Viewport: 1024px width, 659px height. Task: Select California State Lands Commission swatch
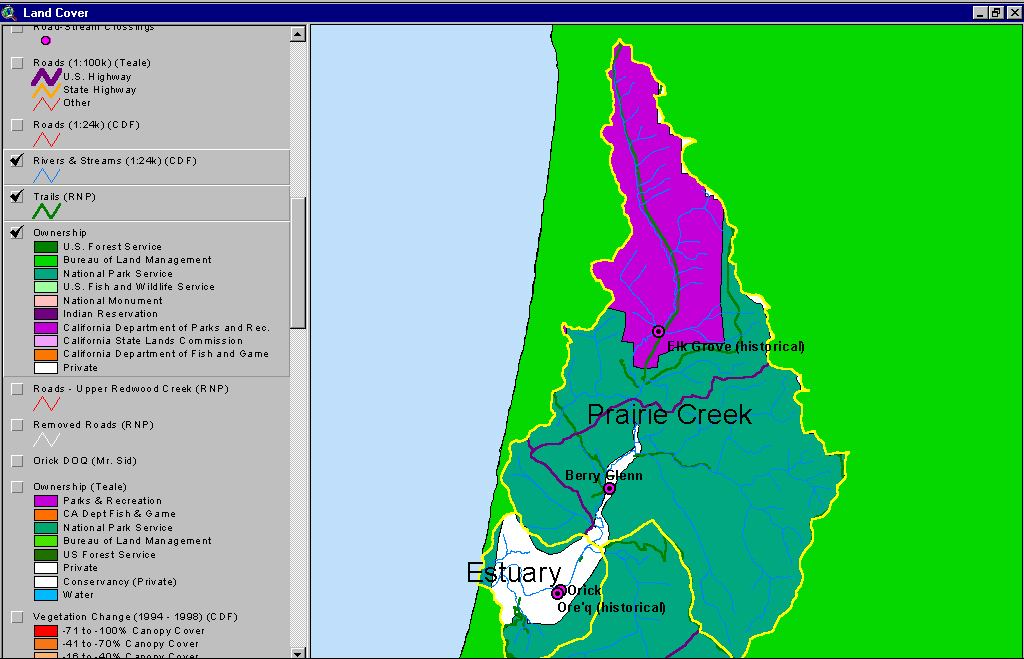[x=46, y=341]
